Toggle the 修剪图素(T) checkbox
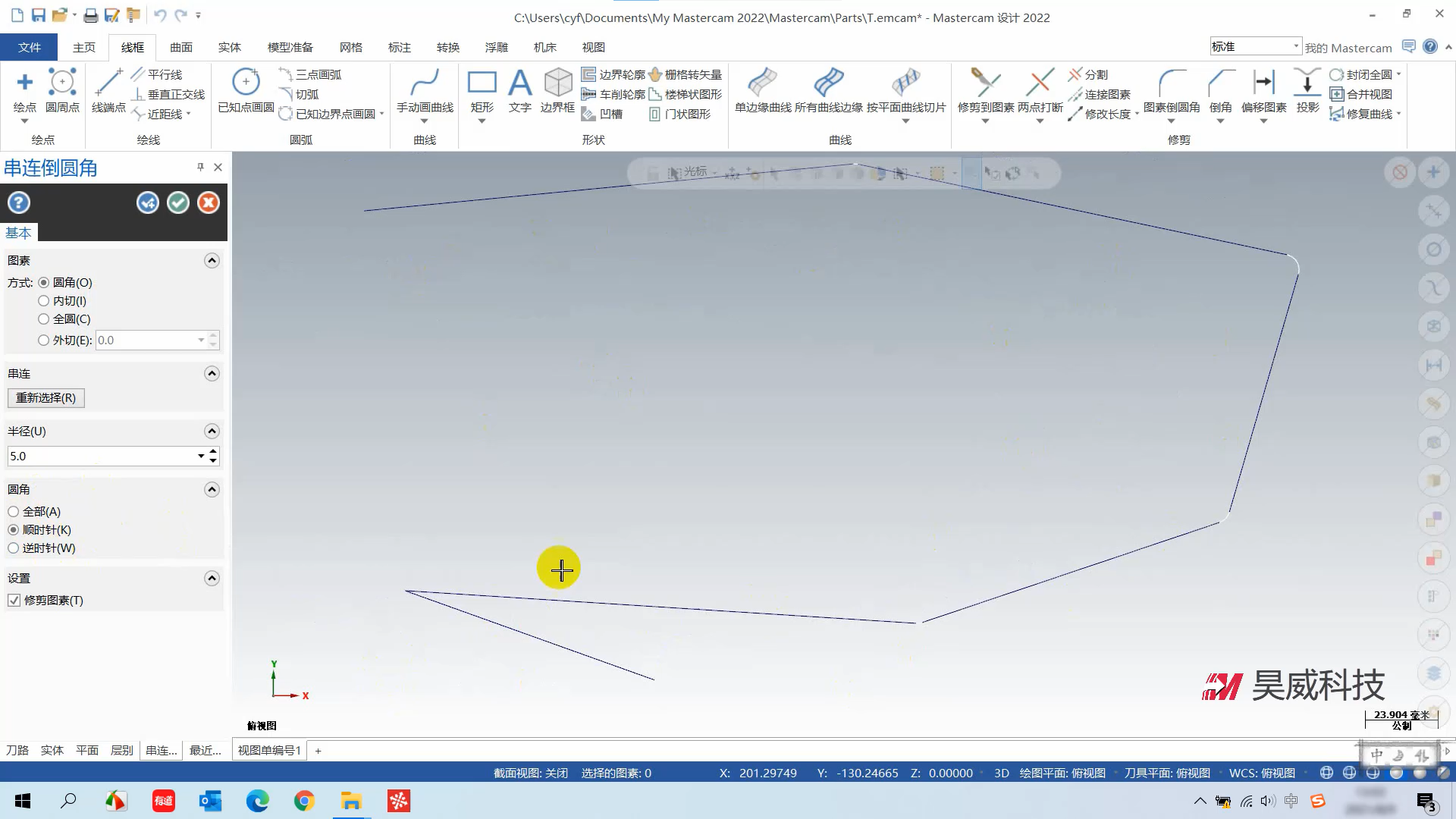This screenshot has height=819, width=1456. 14,601
